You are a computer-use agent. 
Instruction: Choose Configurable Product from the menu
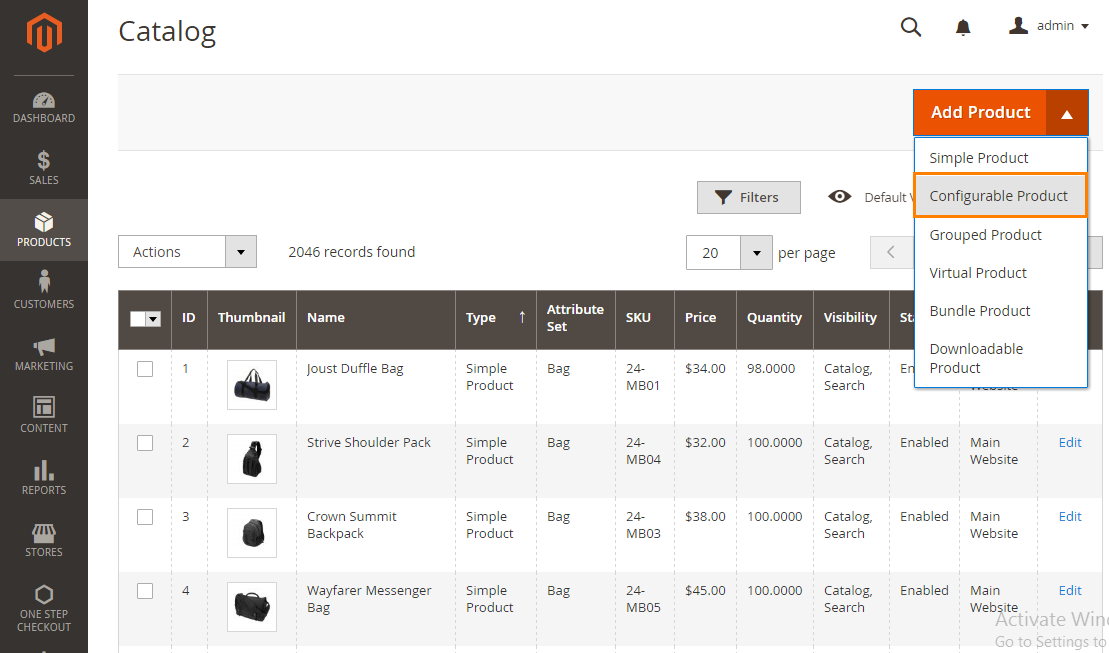1000,195
